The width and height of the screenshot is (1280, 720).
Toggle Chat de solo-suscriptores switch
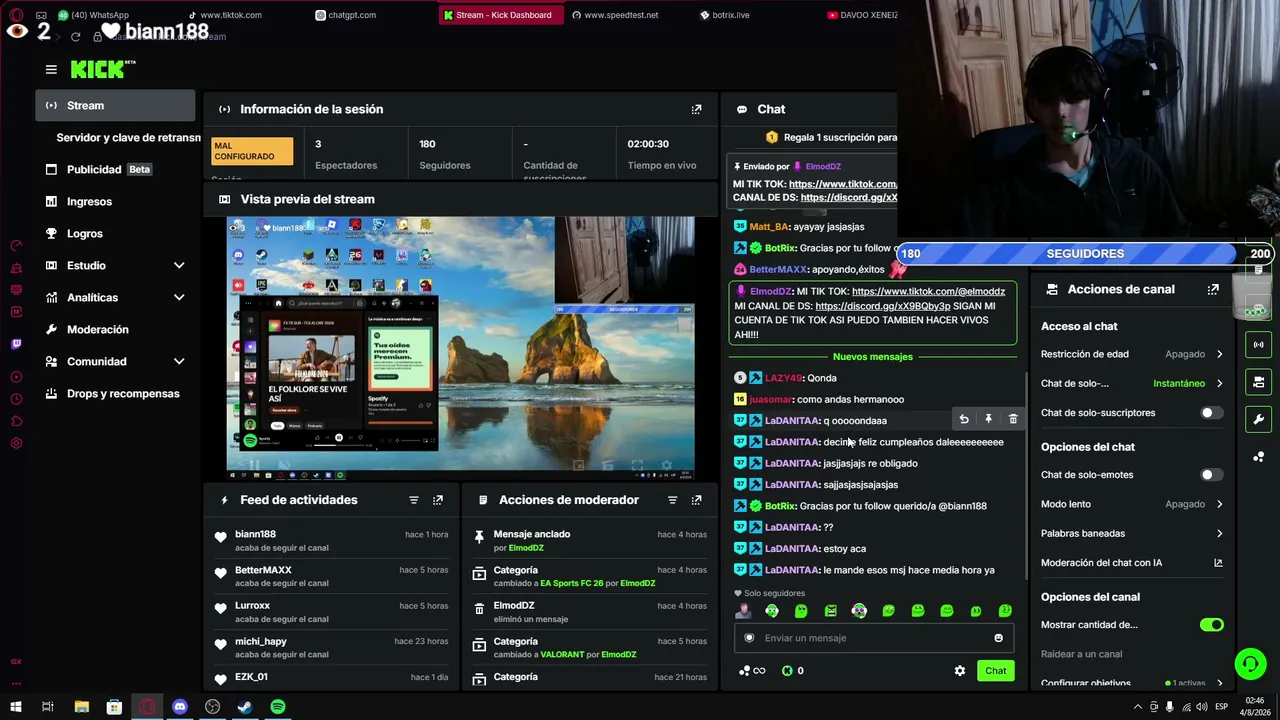point(1211,413)
